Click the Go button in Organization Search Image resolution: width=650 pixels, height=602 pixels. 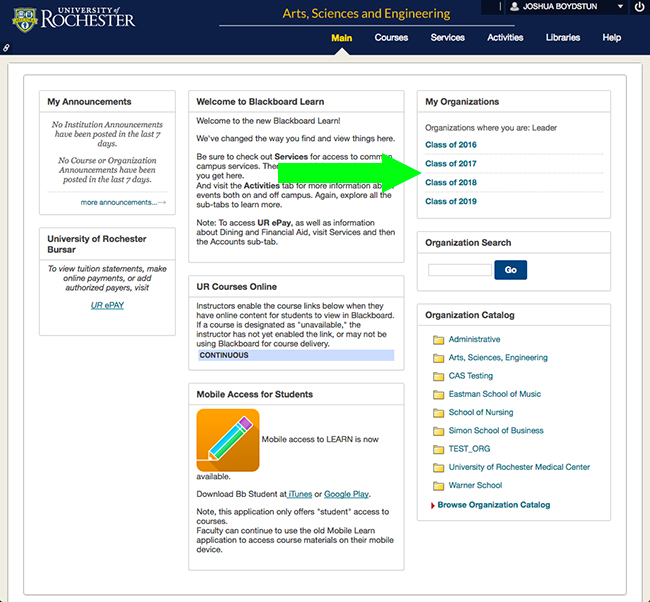coord(511,270)
